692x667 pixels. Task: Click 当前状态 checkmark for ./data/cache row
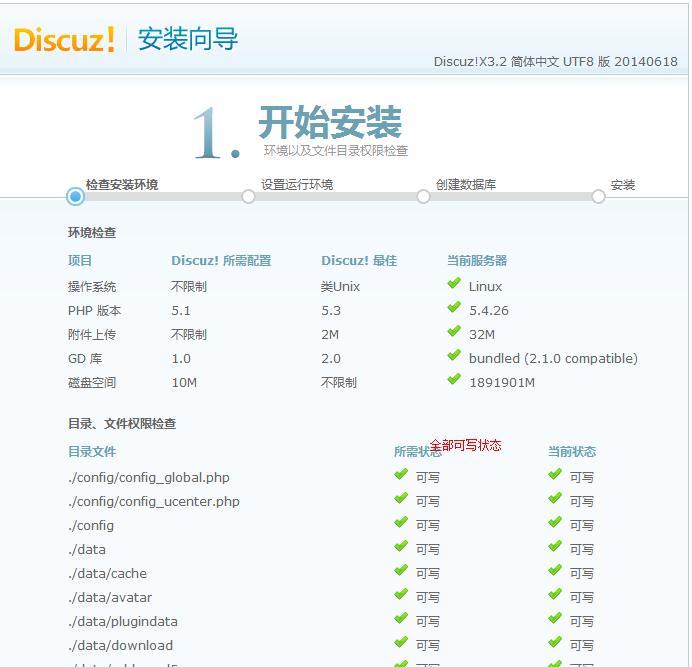pos(555,570)
